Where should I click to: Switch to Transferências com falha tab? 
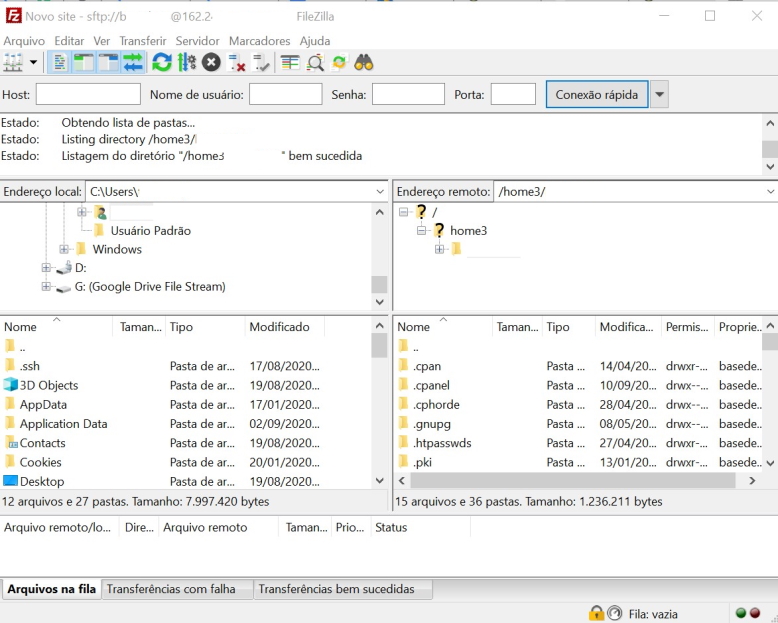(x=177, y=589)
